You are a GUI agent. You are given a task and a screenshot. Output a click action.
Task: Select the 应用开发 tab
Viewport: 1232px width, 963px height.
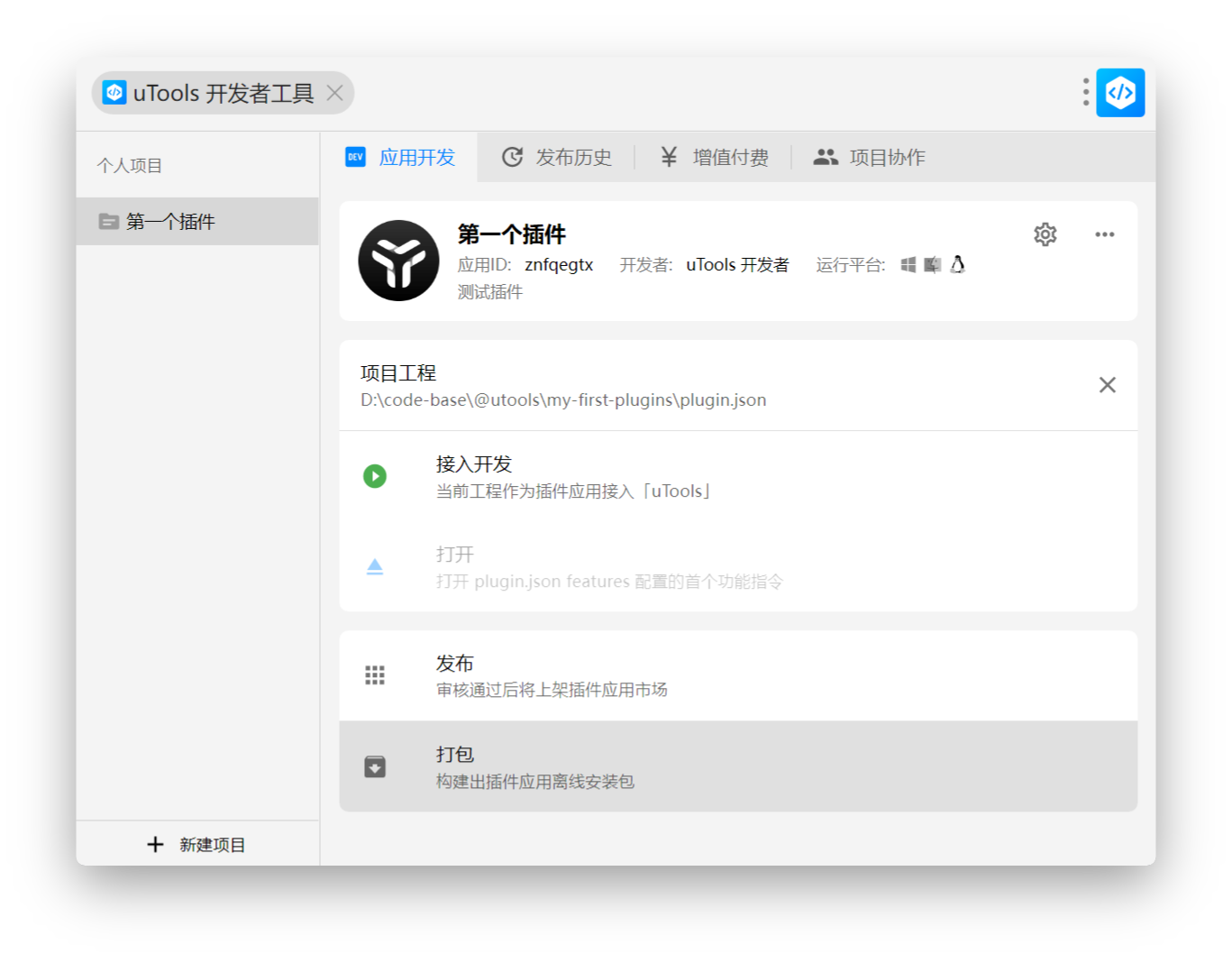tap(415, 157)
